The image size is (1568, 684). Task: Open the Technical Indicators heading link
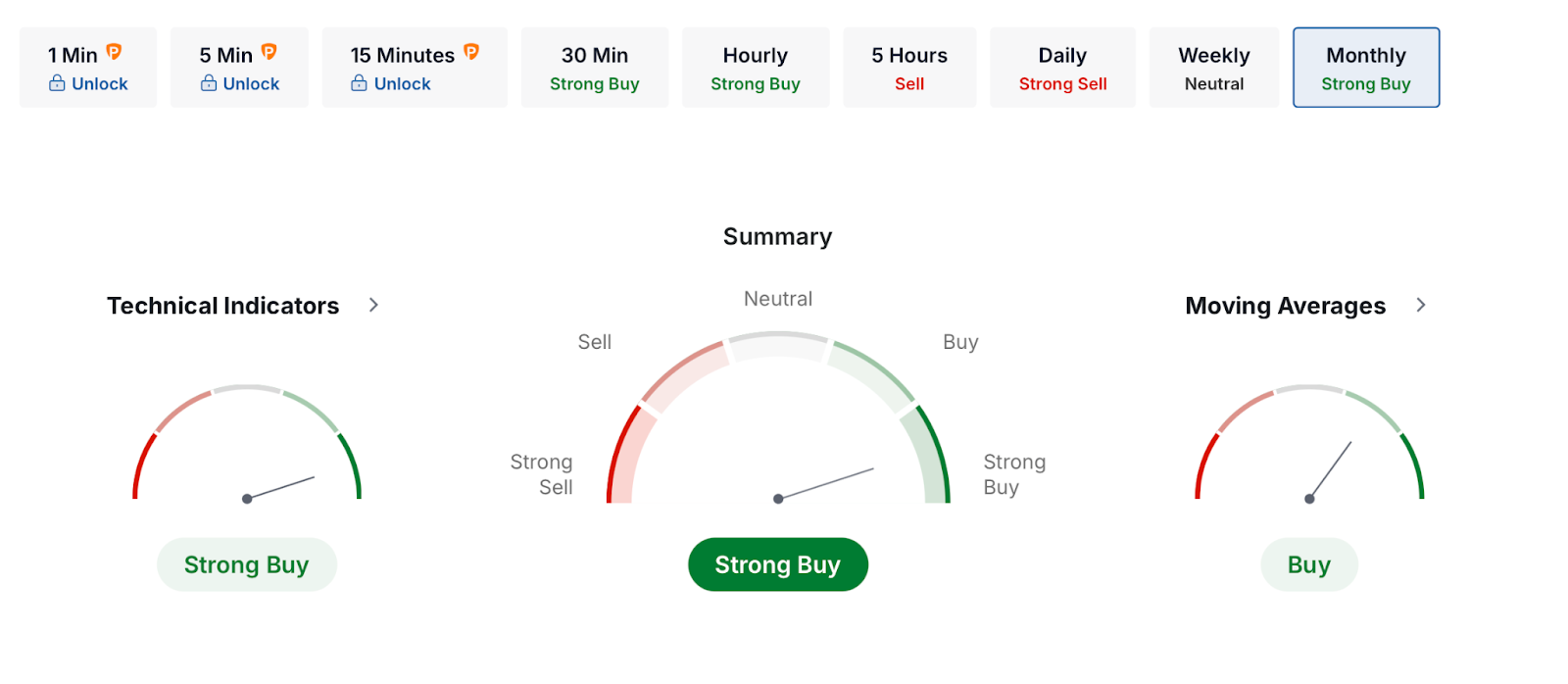(x=222, y=306)
